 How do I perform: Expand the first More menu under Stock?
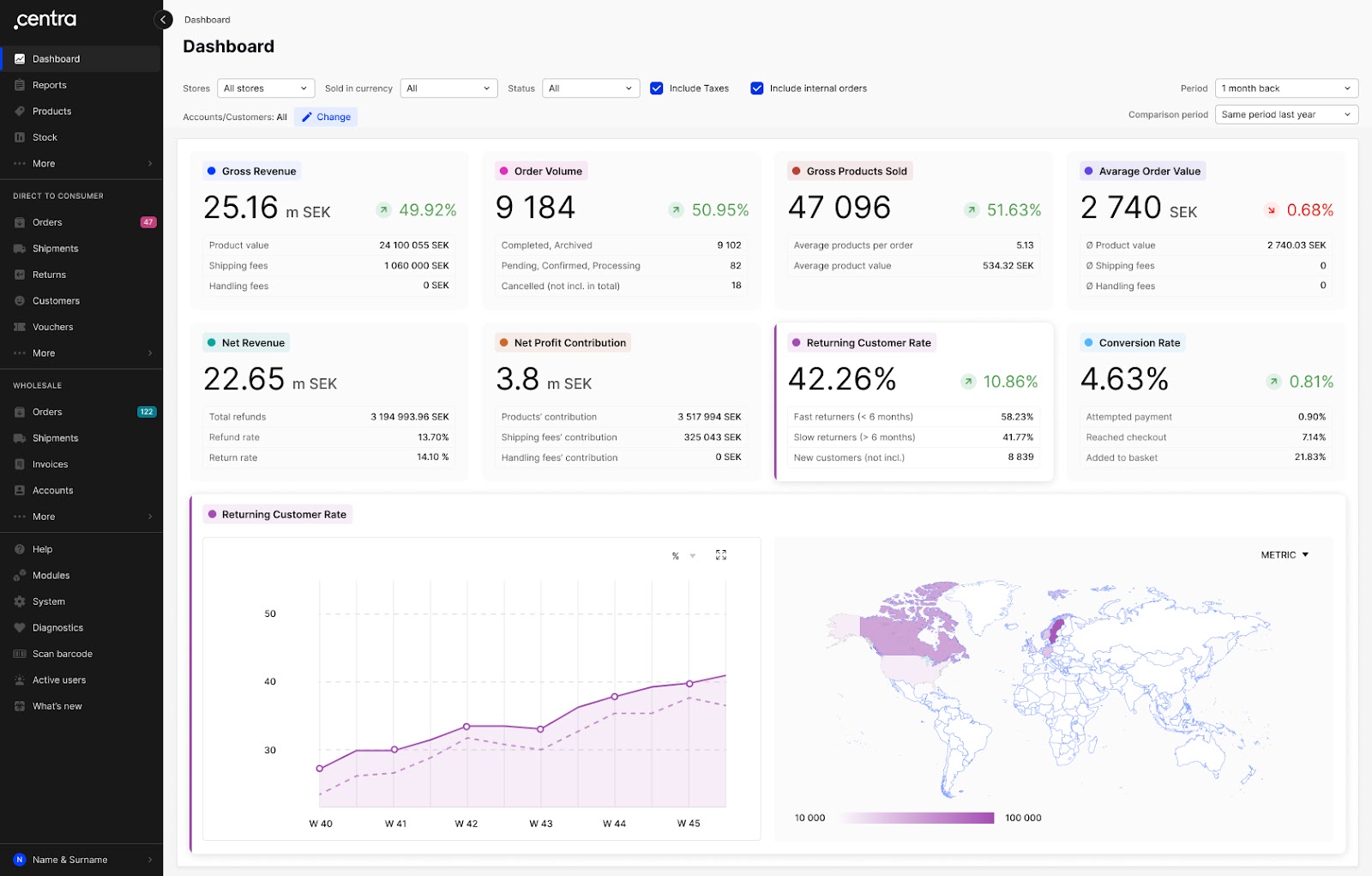tap(81, 164)
